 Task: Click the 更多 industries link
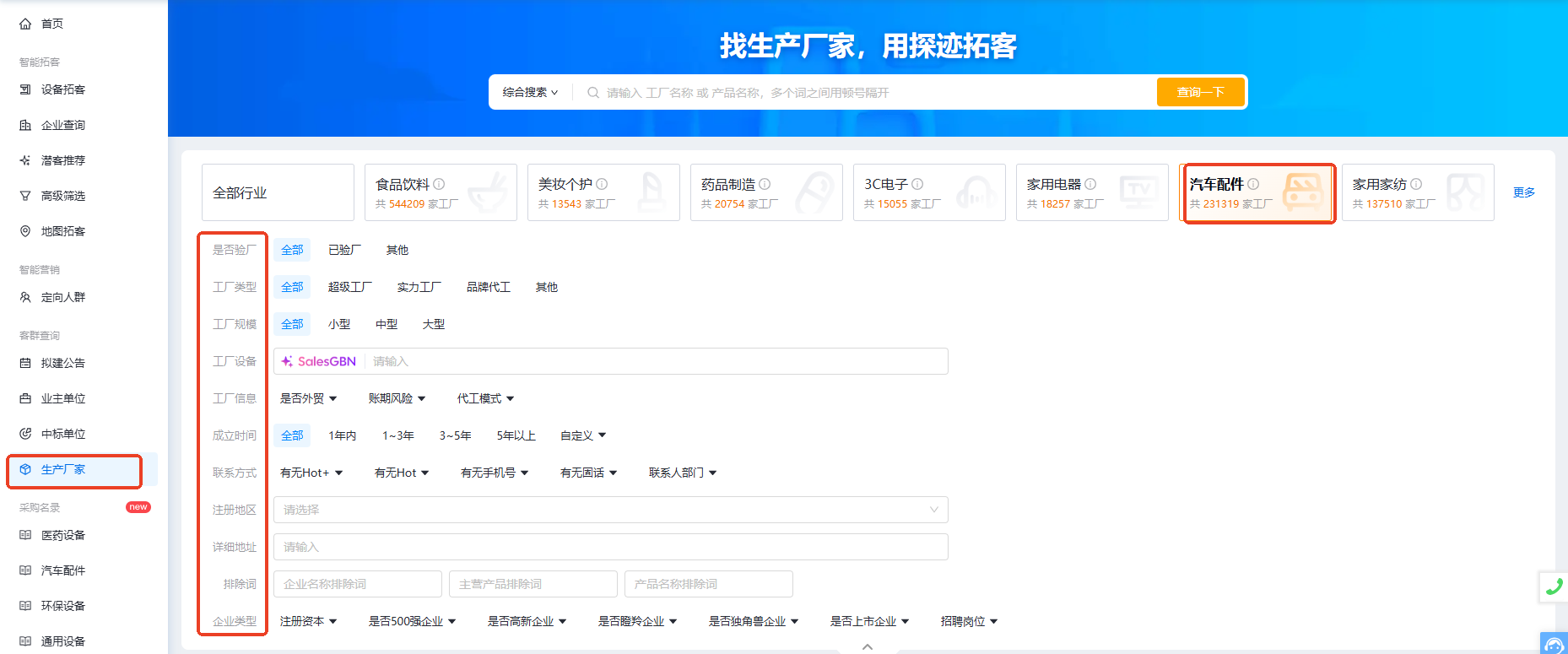1523,192
